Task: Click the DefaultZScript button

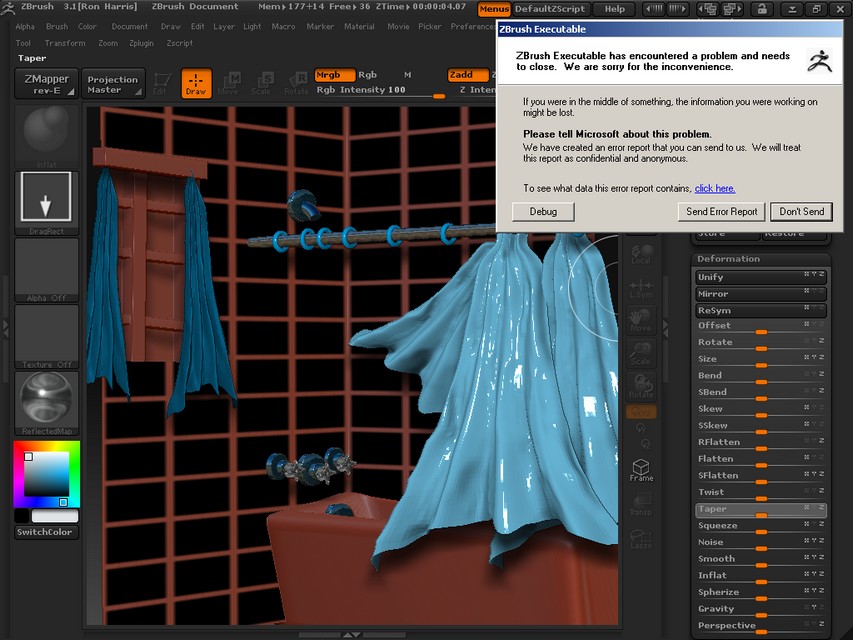Action: [x=549, y=9]
